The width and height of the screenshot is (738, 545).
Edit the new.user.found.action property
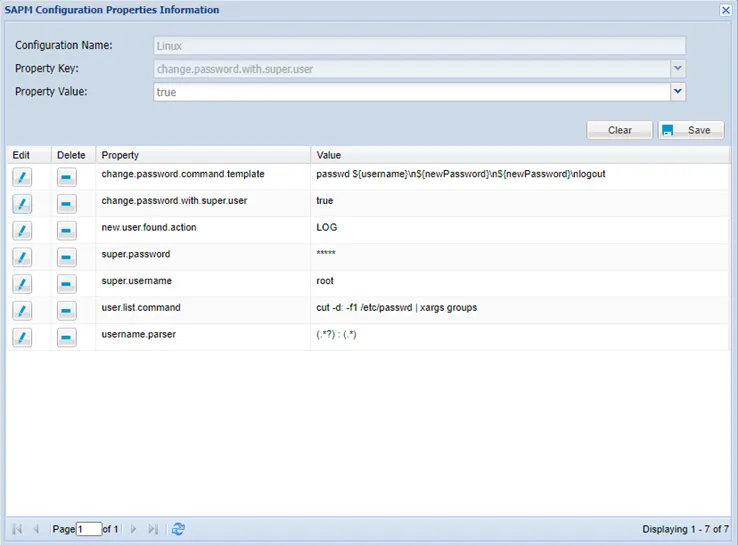(x=22, y=231)
